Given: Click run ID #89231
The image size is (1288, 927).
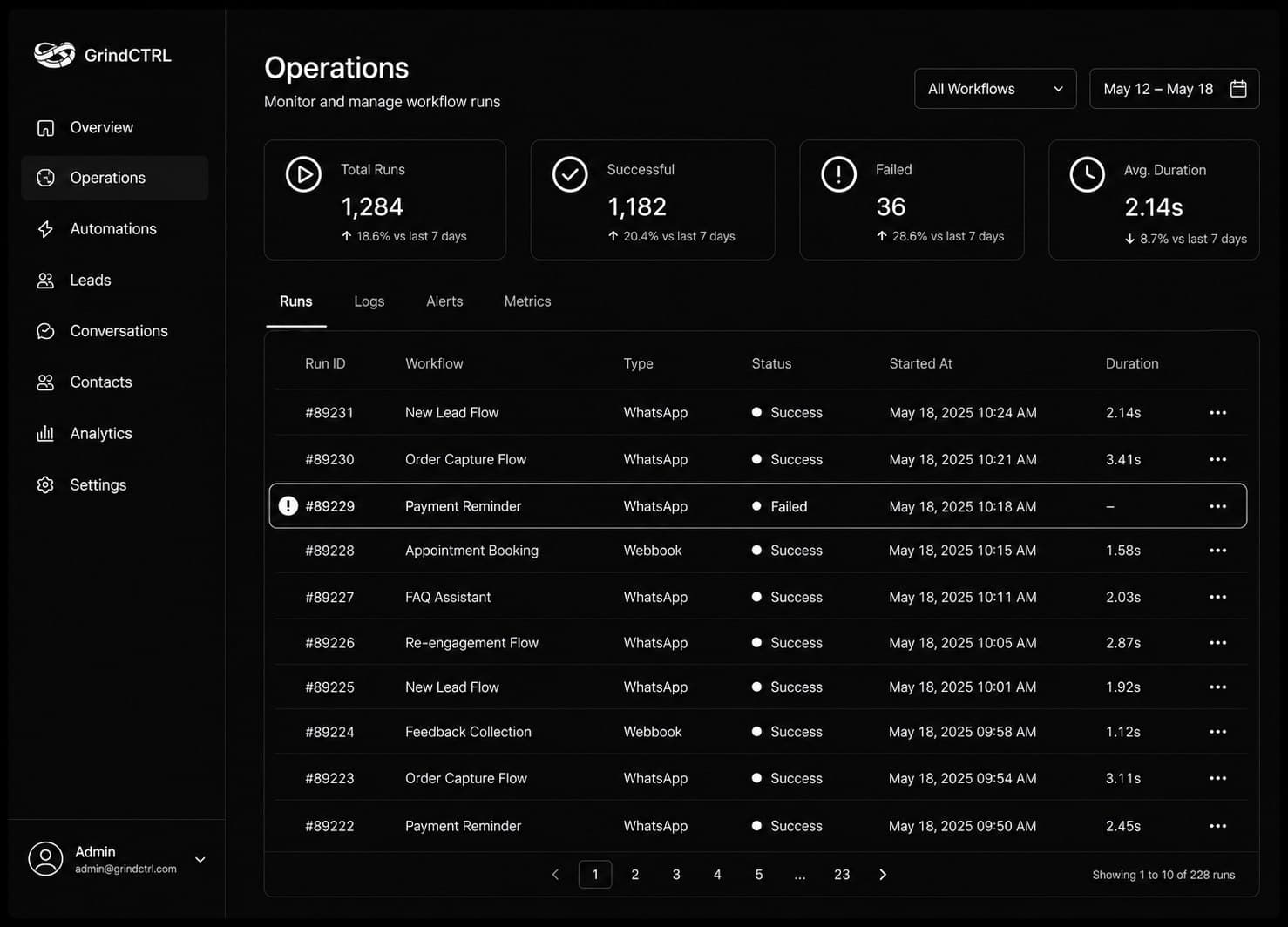Looking at the screenshot, I should (x=329, y=413).
